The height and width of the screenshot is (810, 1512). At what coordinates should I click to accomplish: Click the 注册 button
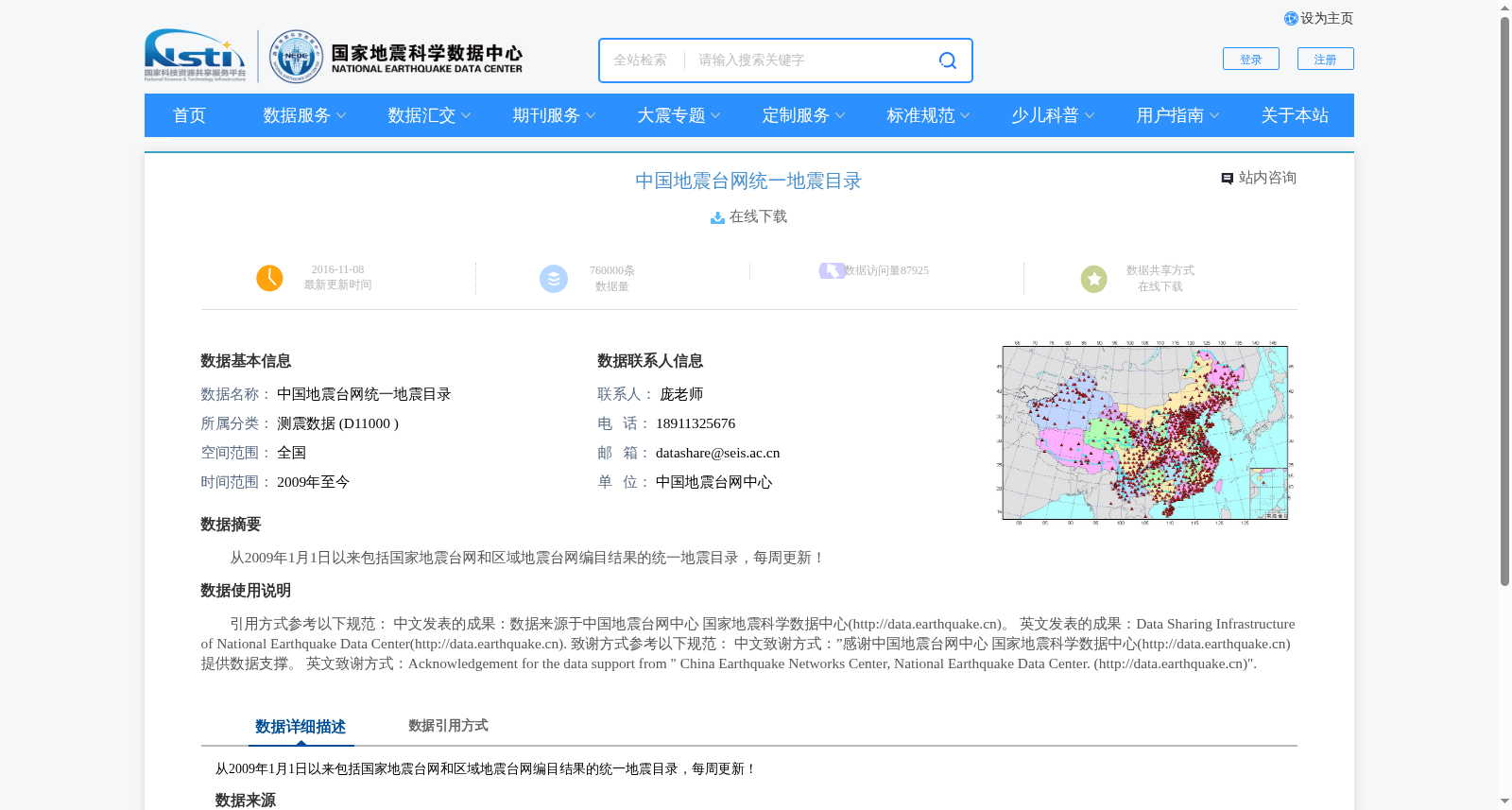click(x=1325, y=59)
